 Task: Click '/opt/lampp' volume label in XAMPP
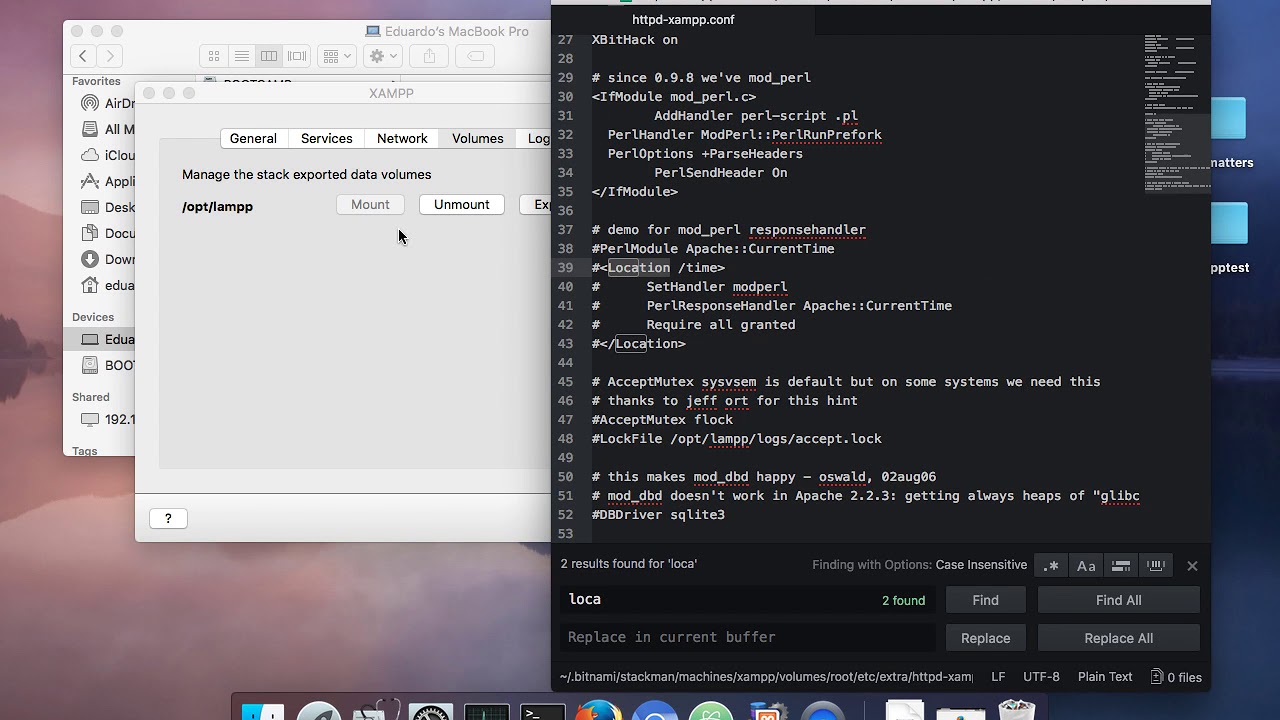[x=217, y=207]
